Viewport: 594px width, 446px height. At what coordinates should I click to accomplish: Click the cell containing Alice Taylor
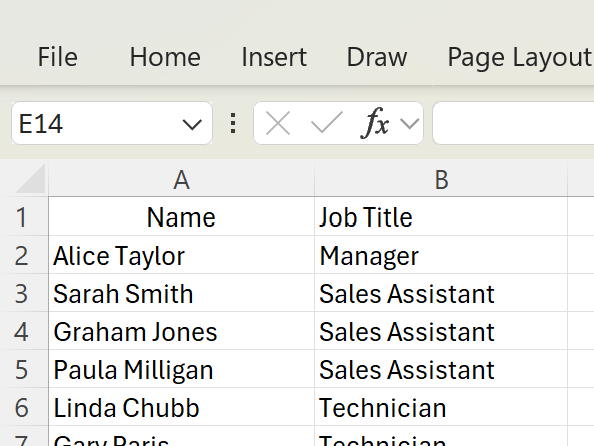[181, 255]
